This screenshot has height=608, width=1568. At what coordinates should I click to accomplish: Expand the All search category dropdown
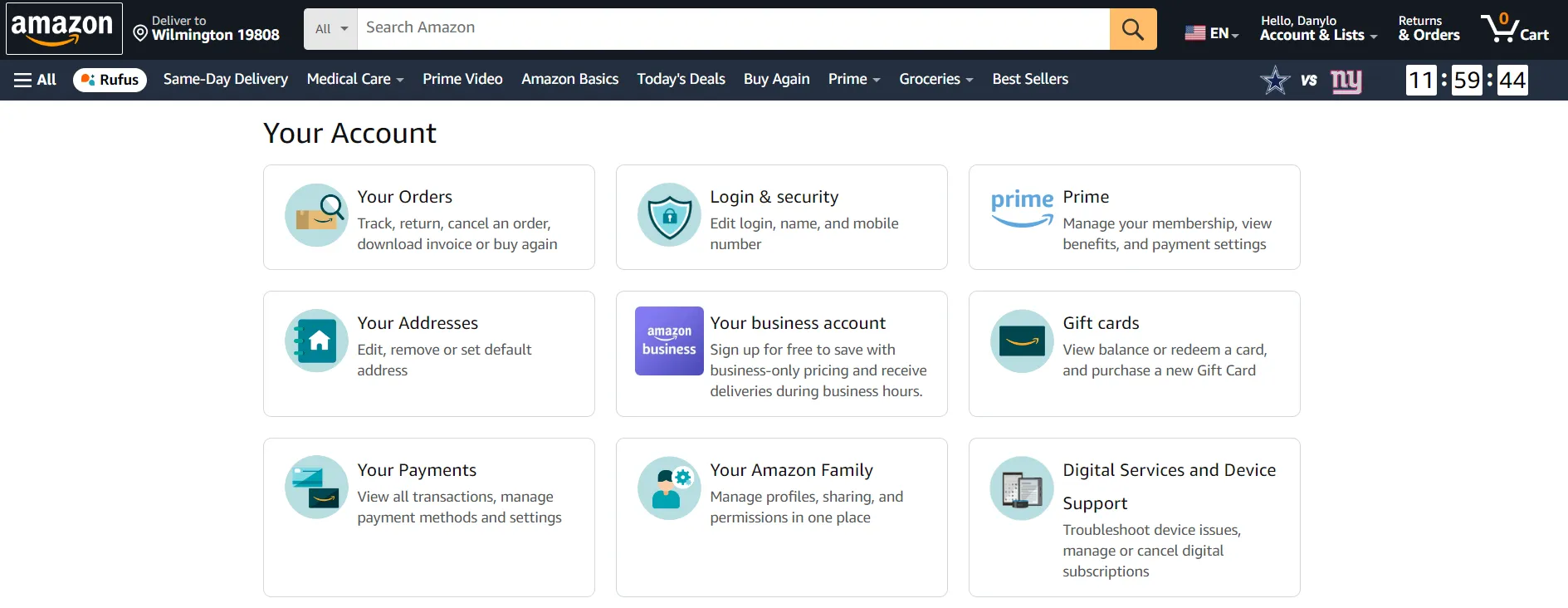[330, 29]
